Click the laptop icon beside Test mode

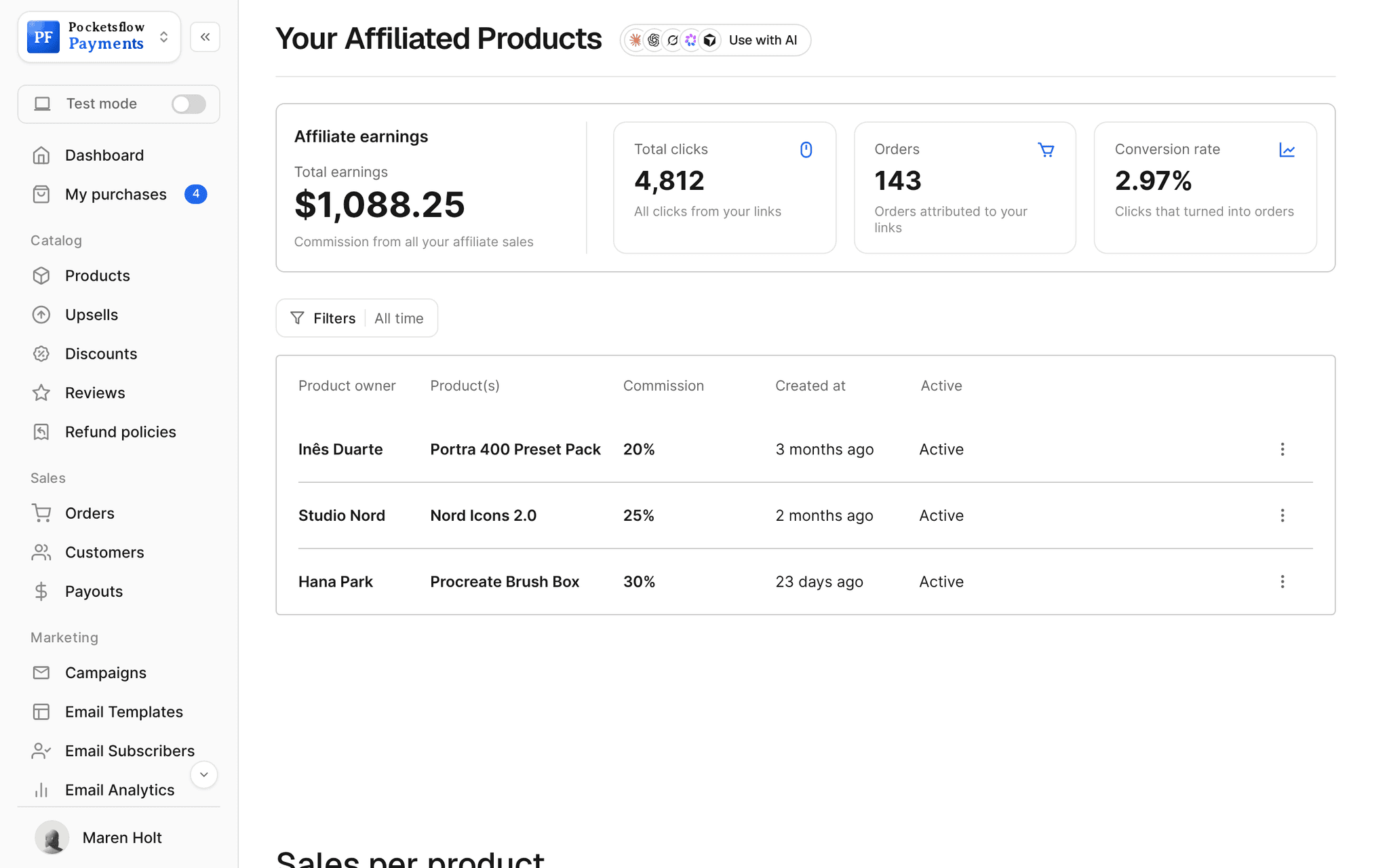(x=42, y=104)
